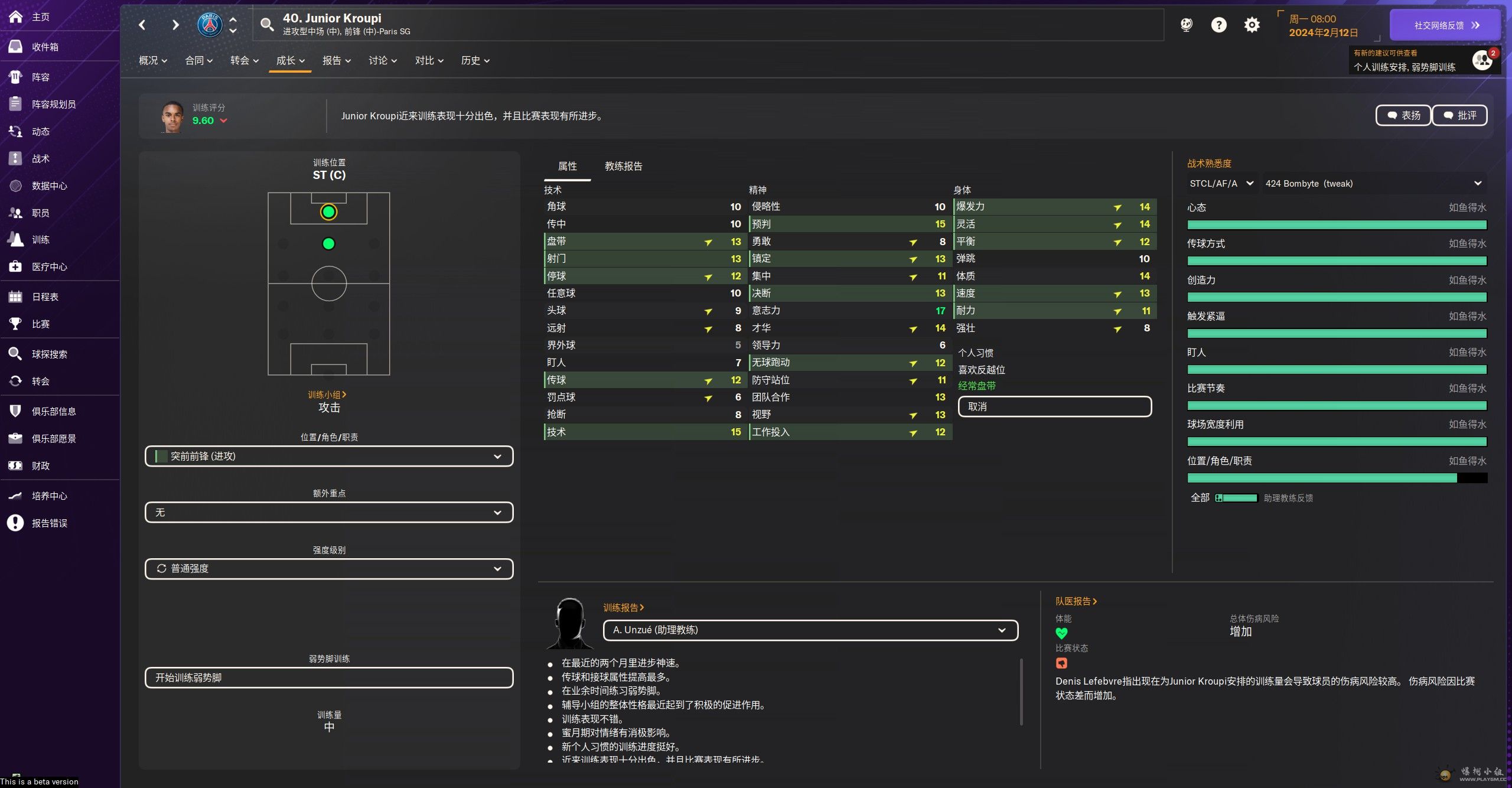Screen dimensions: 1512x788
Task: Open the 动态 dynamics icon
Action: coord(16,131)
